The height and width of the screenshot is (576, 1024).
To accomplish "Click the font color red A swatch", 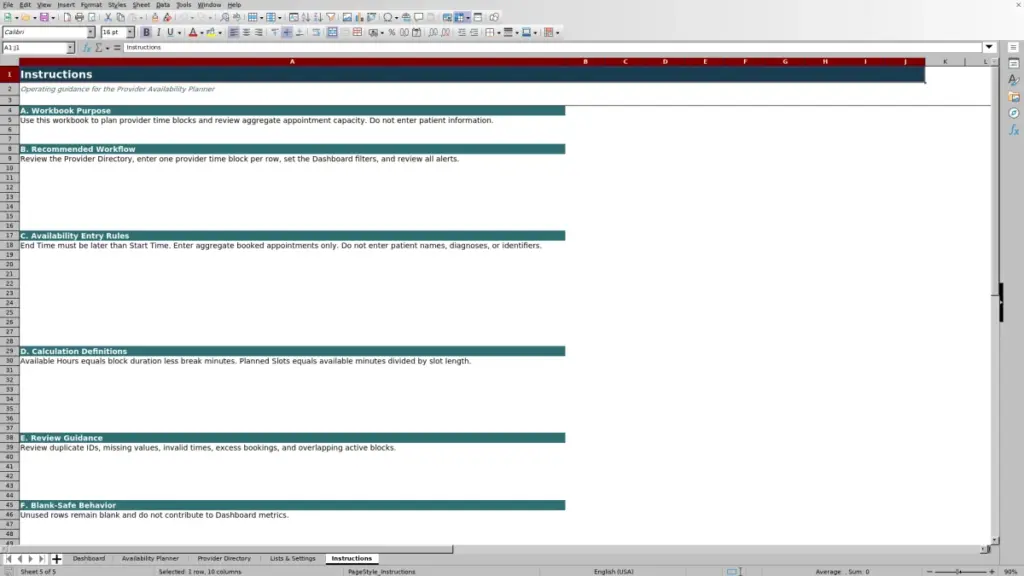I will (193, 33).
